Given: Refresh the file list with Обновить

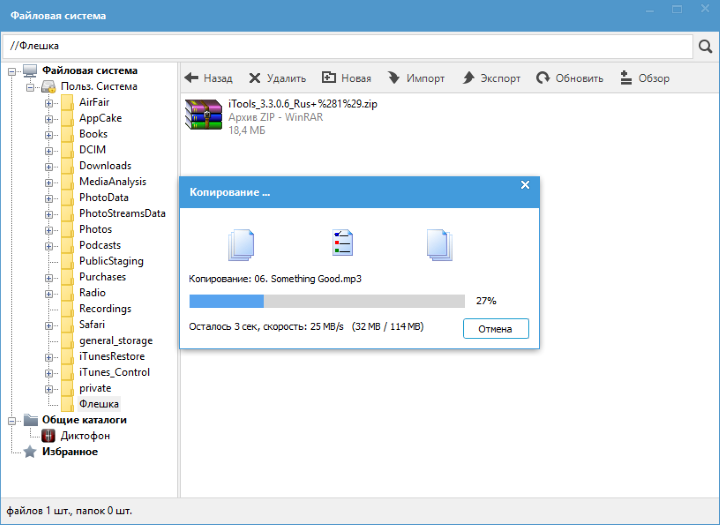Looking at the screenshot, I should [x=569, y=78].
